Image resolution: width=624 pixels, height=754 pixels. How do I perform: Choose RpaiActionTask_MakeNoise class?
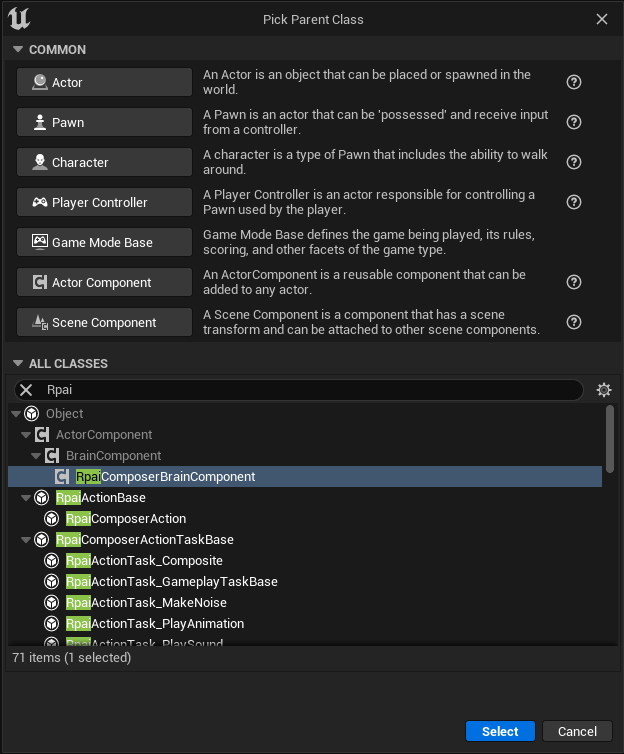click(146, 603)
